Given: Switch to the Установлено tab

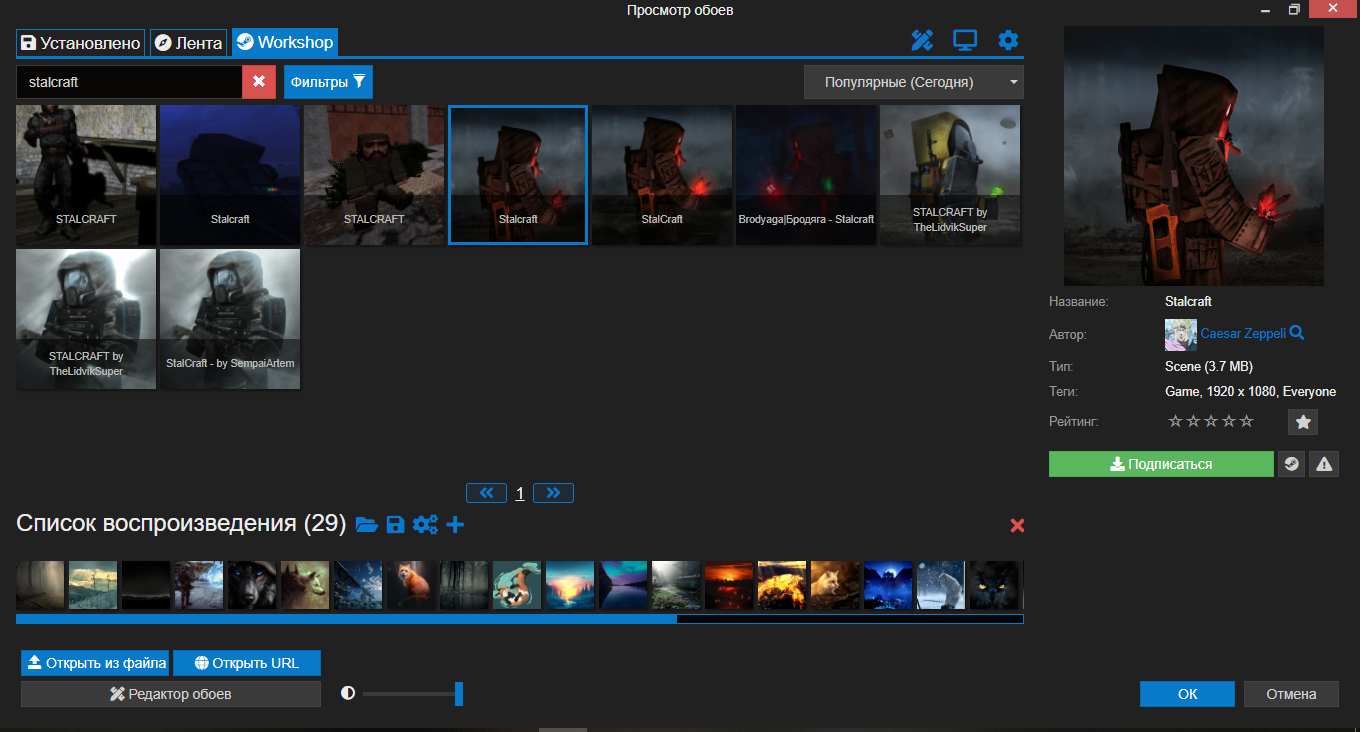Looking at the screenshot, I should click(81, 43).
